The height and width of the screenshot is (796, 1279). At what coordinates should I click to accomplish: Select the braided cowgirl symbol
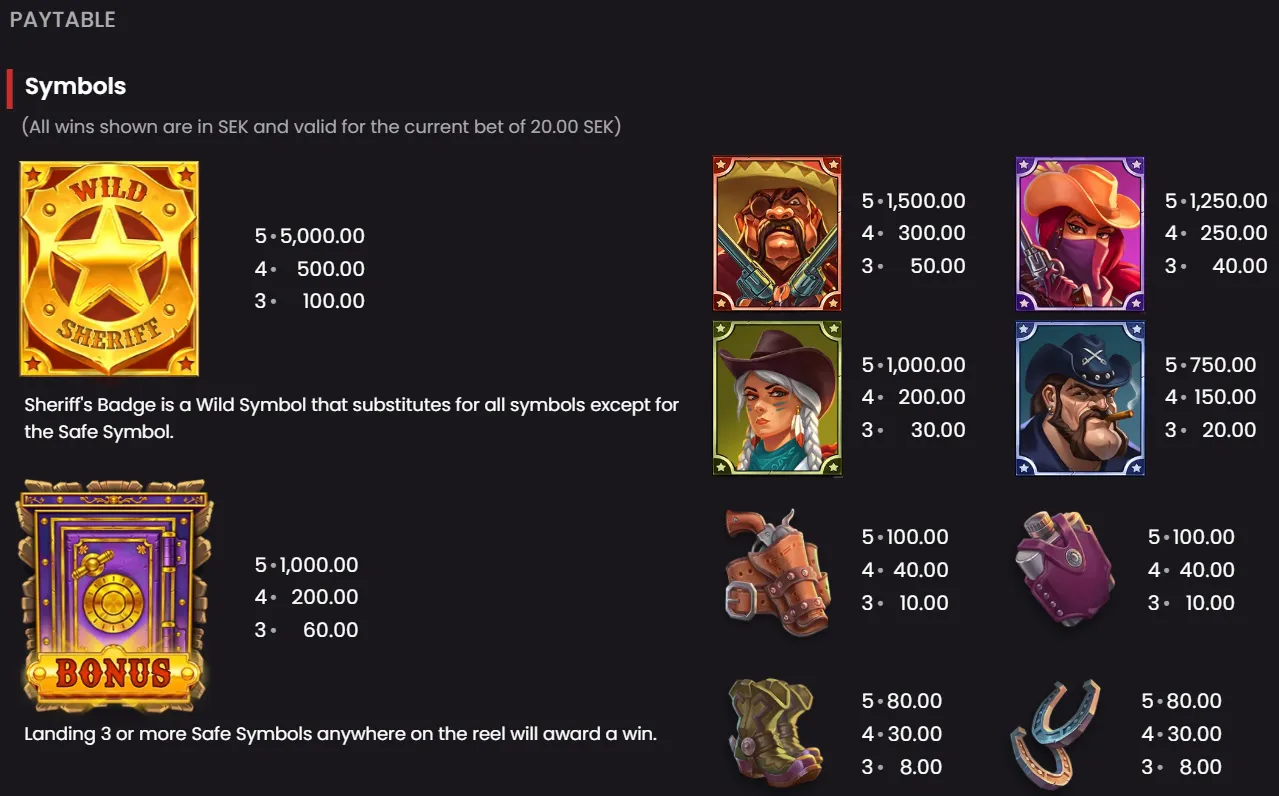777,399
